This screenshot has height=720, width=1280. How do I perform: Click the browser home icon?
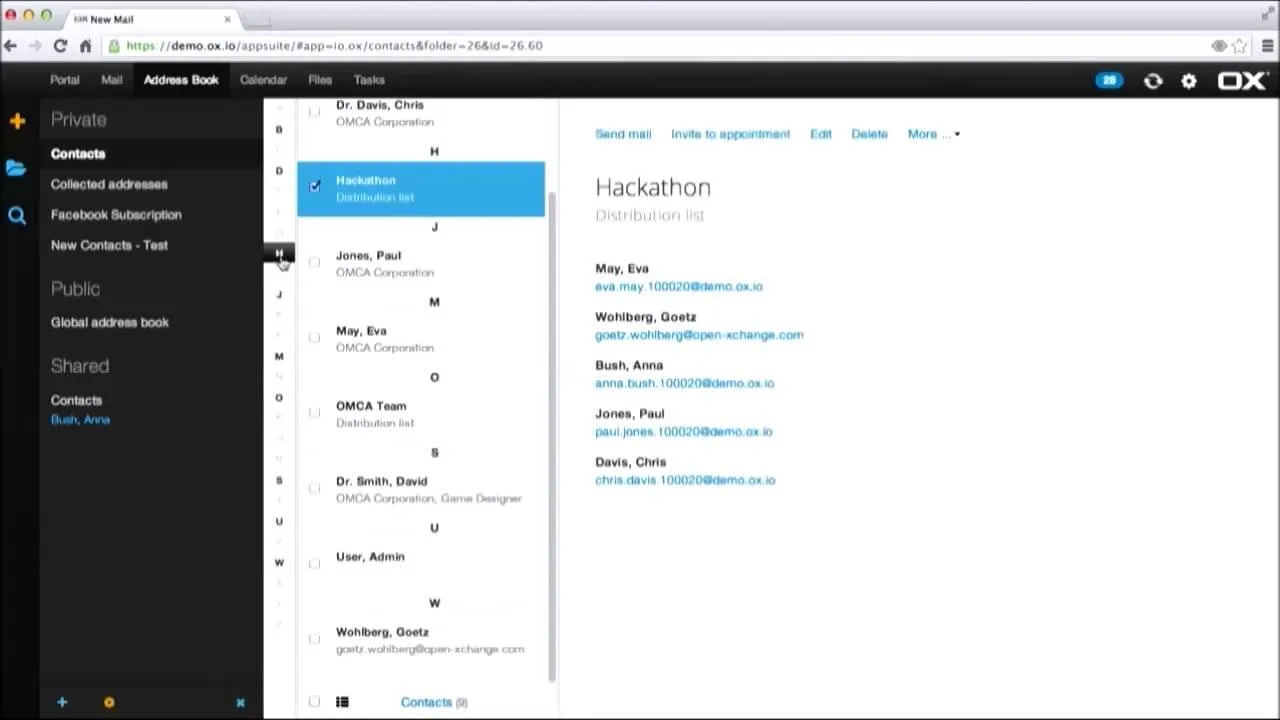(86, 46)
